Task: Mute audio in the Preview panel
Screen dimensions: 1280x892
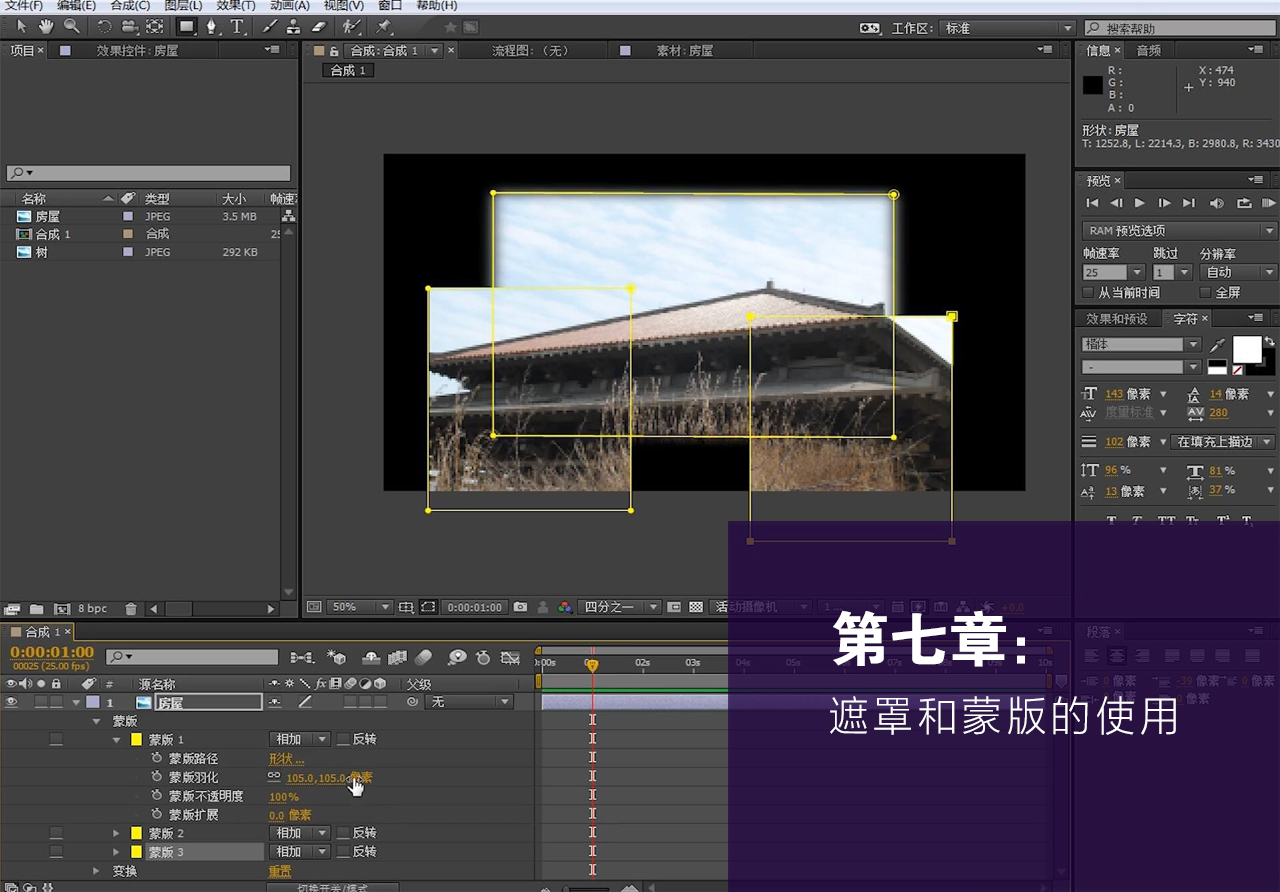Action: [1216, 203]
